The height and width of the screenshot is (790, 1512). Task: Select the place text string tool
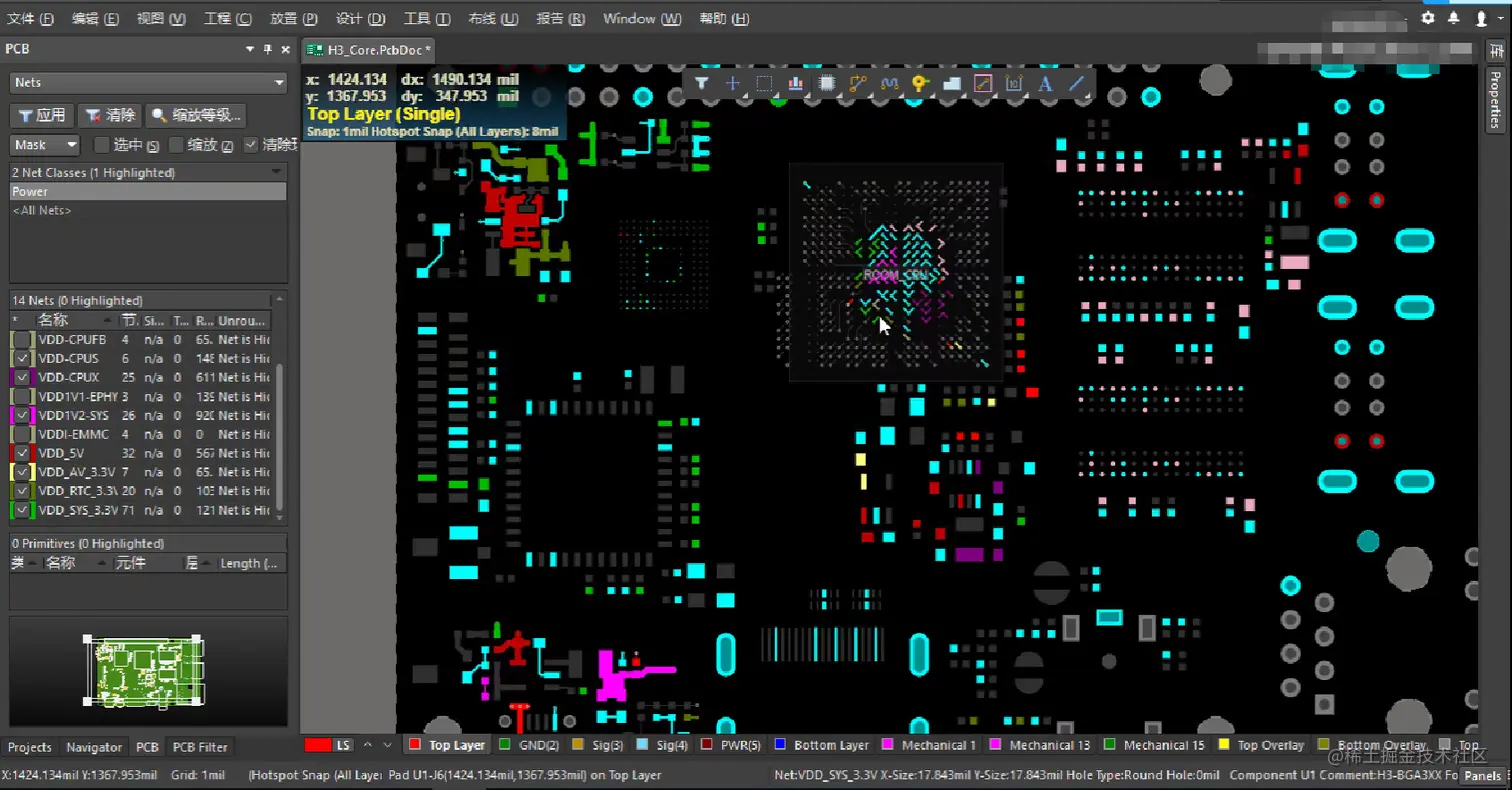tap(1045, 84)
